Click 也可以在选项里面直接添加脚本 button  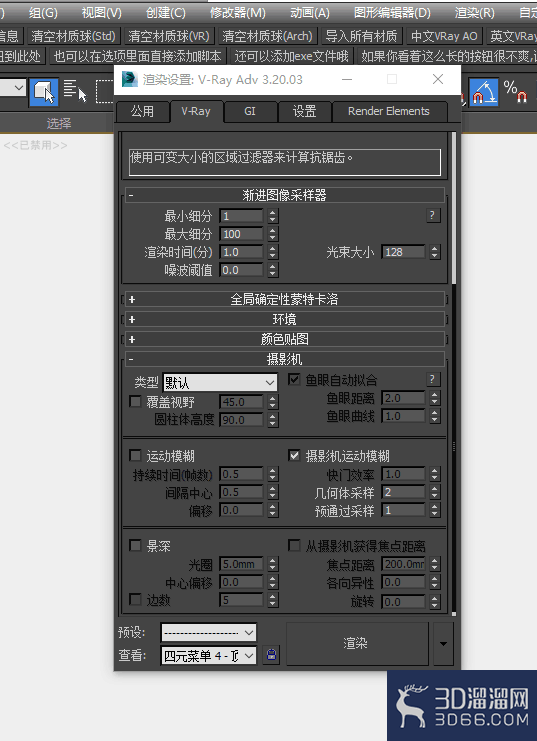point(138,57)
